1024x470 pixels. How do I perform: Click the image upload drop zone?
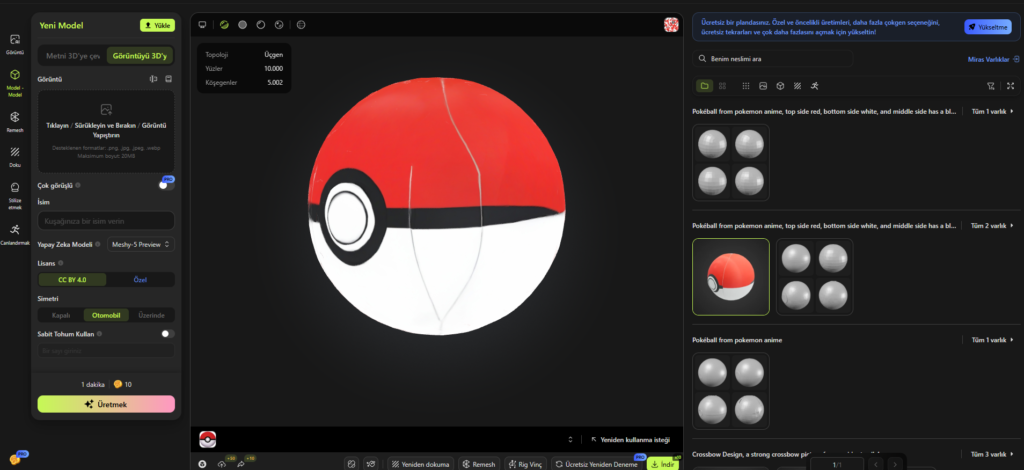click(106, 131)
